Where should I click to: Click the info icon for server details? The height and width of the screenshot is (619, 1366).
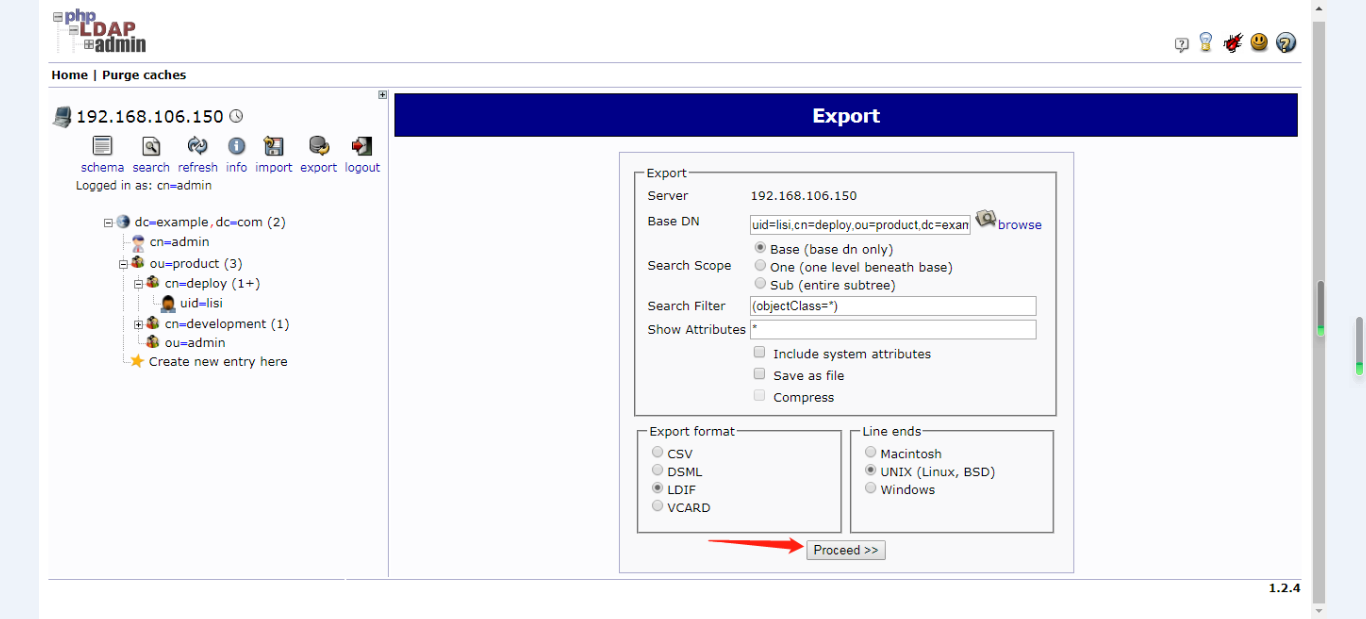(236, 147)
